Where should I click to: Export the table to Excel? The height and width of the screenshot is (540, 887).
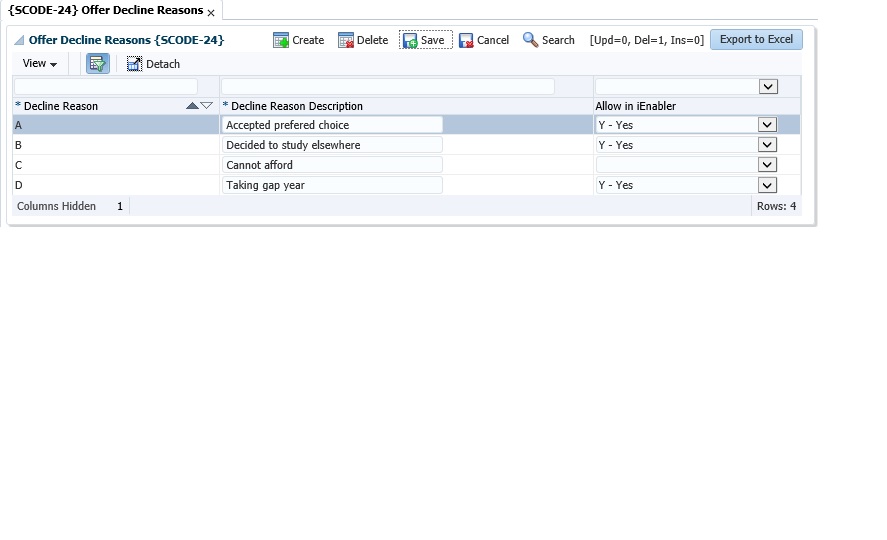[x=756, y=40]
